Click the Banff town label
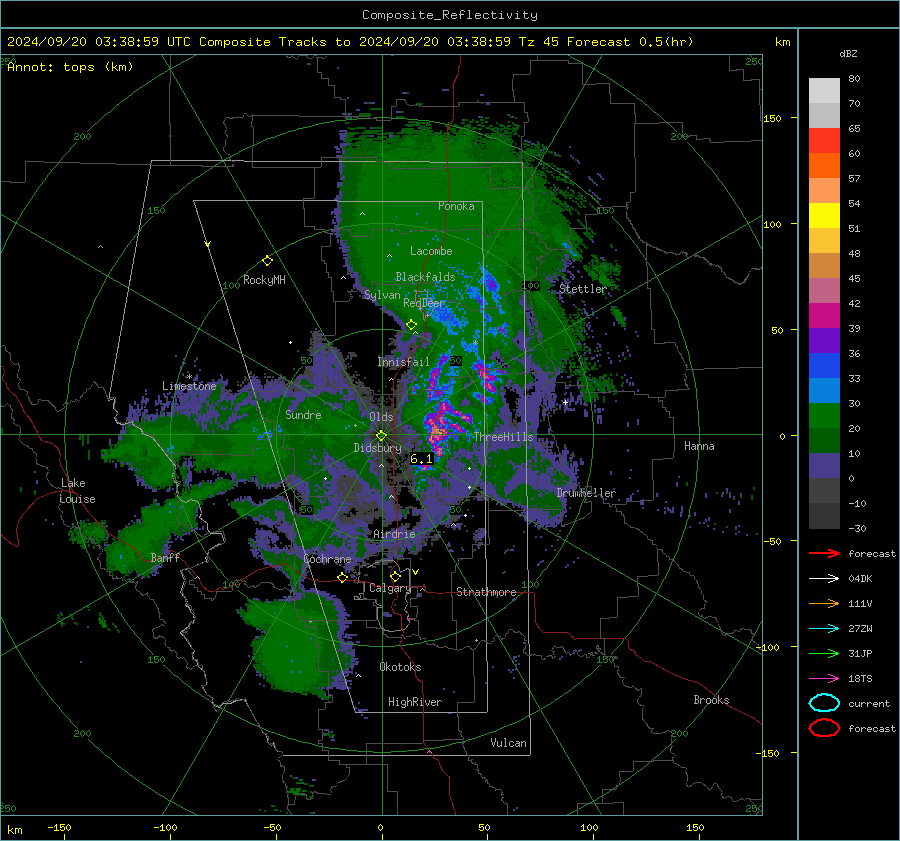Viewport: 900px width, 841px height. pyautogui.click(x=165, y=557)
